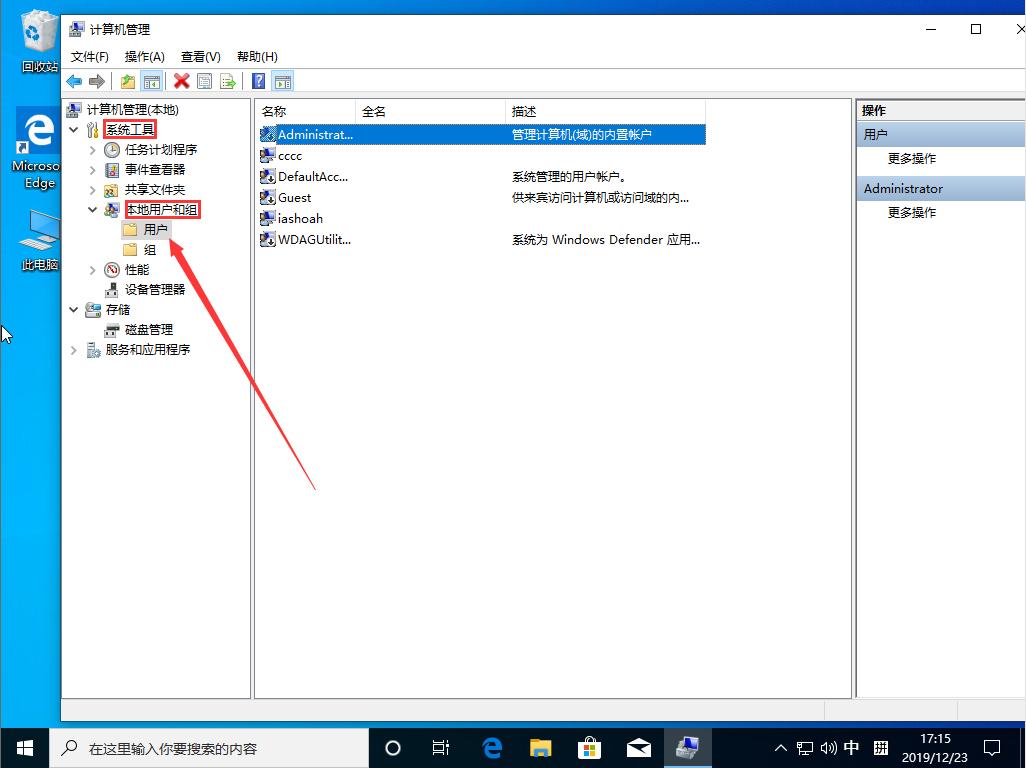
Task: Open the 查看(V) menu
Action: (x=198, y=56)
